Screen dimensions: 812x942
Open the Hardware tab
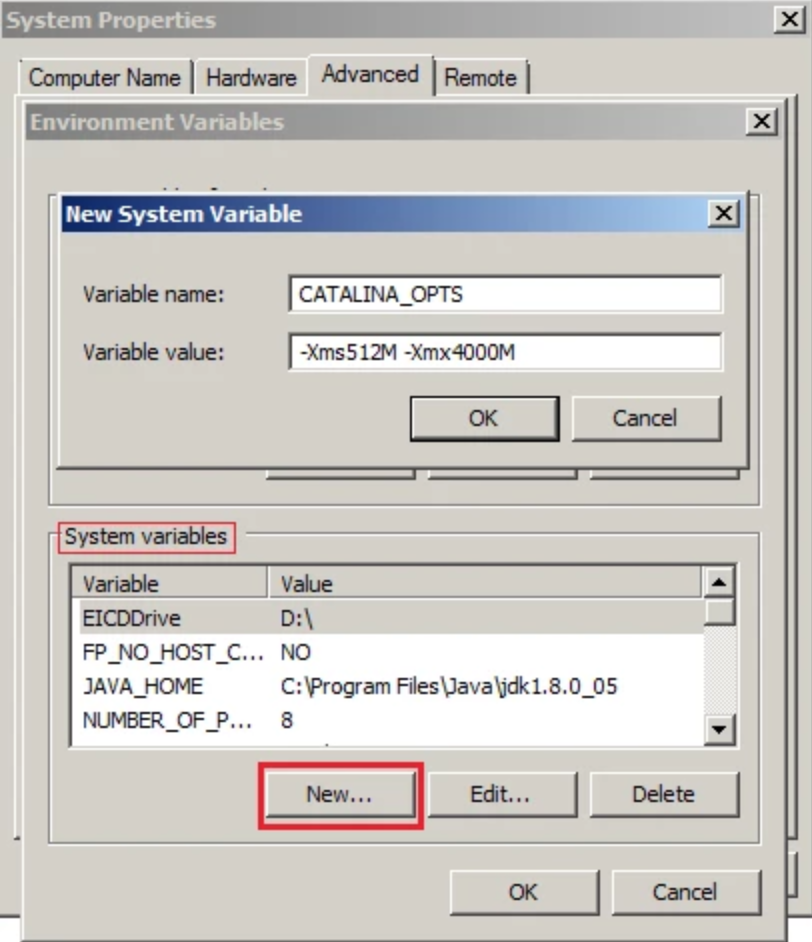pyautogui.click(x=251, y=77)
